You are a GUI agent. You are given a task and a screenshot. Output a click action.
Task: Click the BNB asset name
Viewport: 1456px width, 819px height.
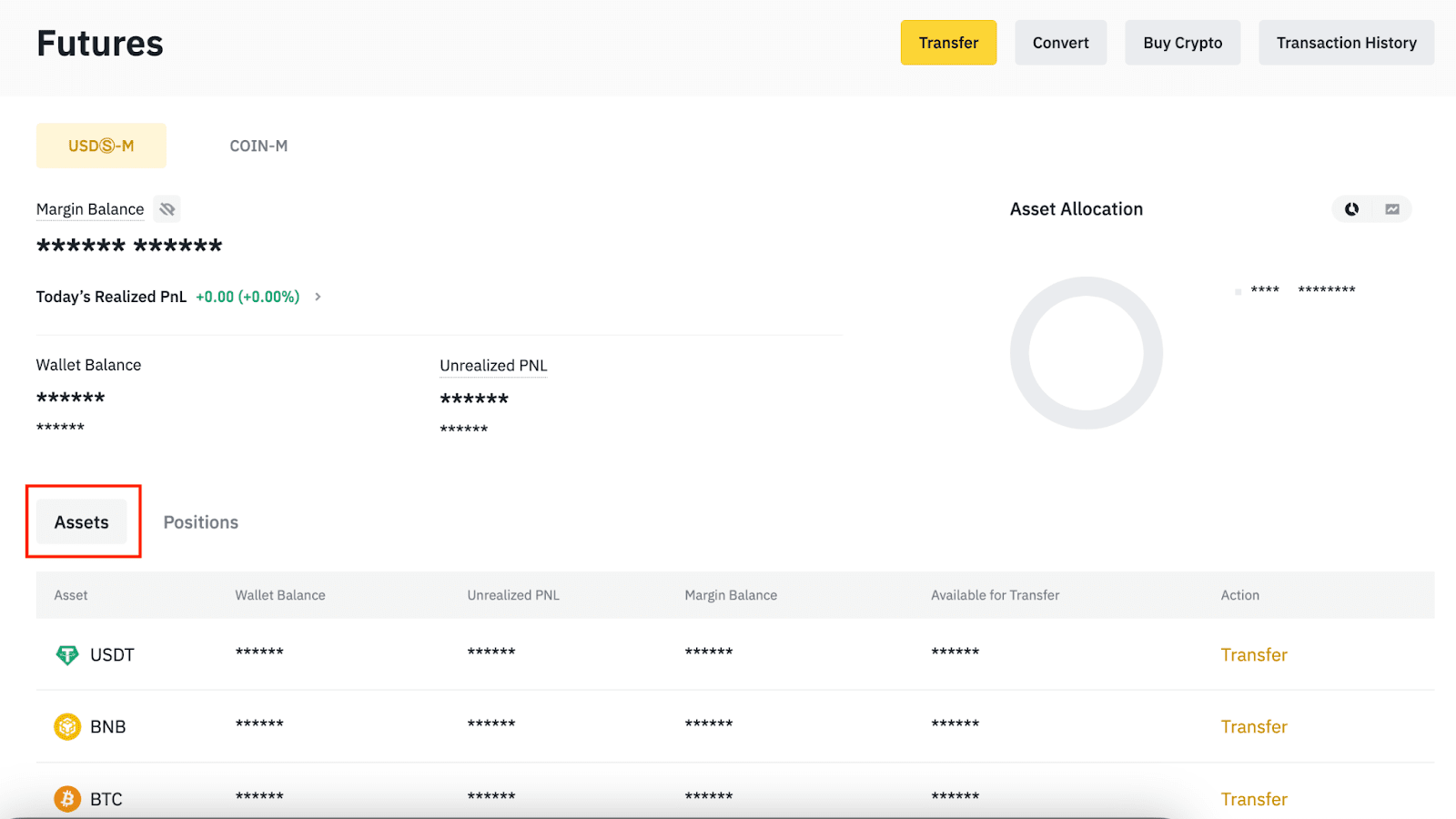tap(107, 727)
